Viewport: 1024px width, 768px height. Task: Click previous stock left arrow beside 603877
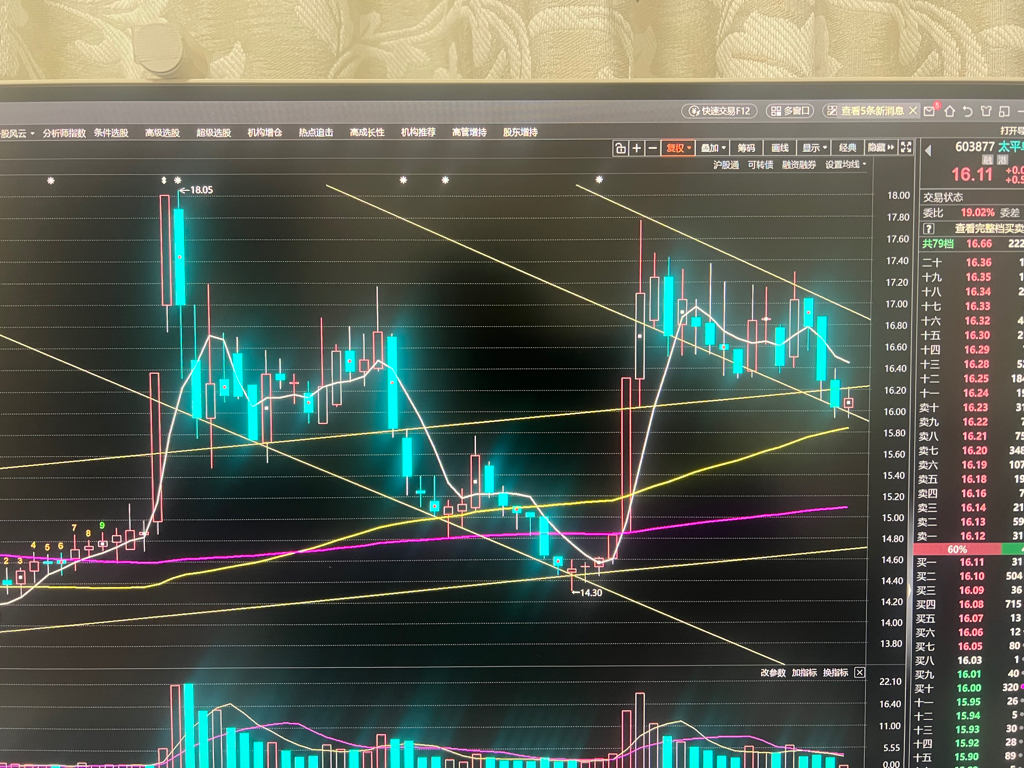pos(928,151)
